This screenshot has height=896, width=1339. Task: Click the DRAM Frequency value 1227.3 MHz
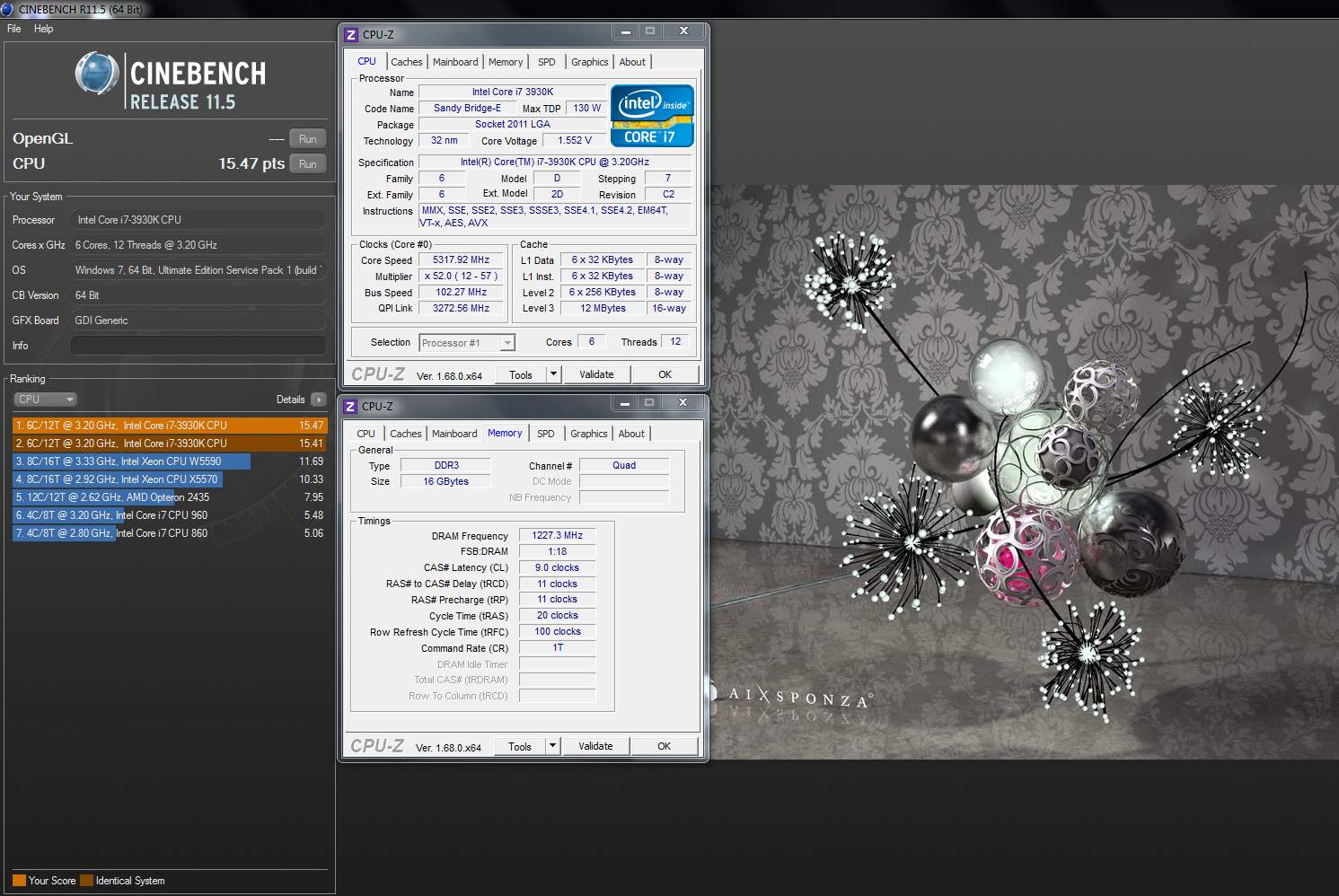coord(557,536)
